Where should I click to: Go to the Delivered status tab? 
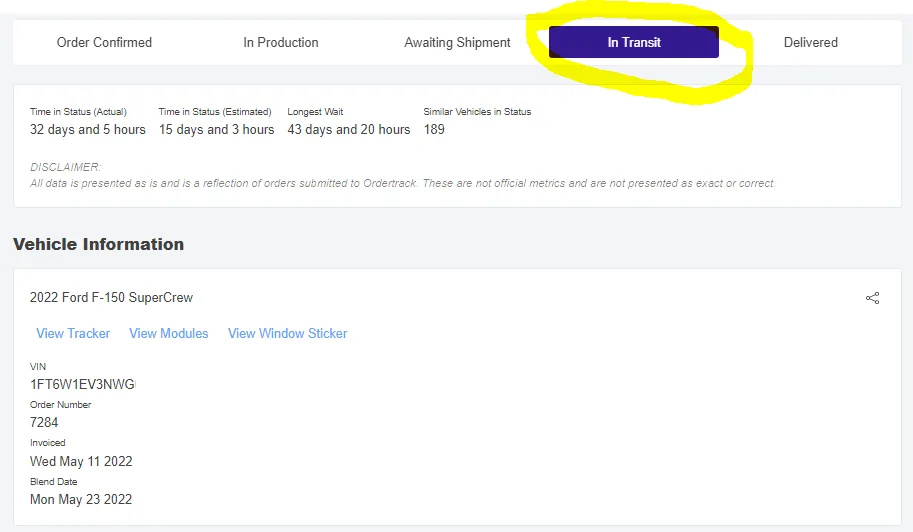[x=810, y=43]
